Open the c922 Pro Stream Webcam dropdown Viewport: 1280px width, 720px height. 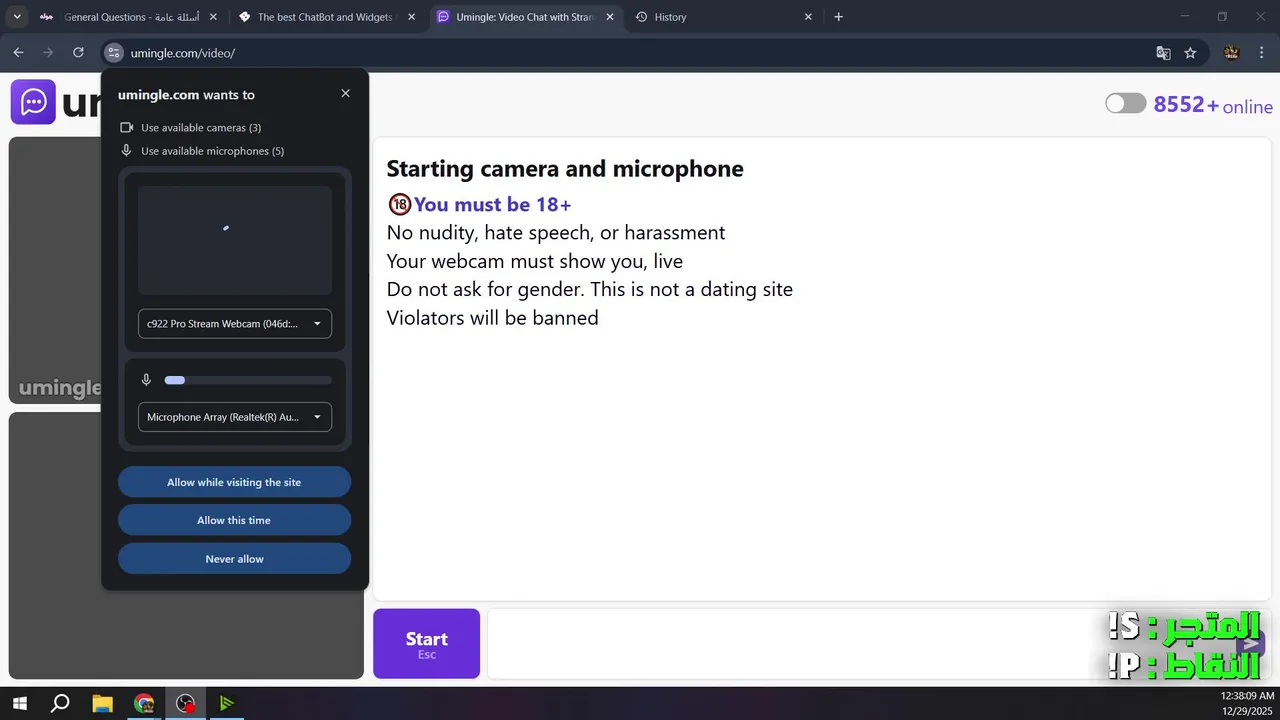click(x=235, y=324)
